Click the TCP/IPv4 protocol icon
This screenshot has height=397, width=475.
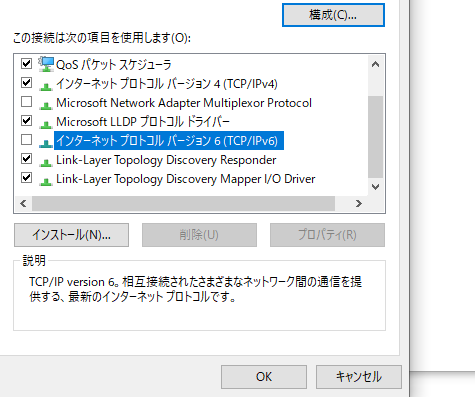pos(46,86)
